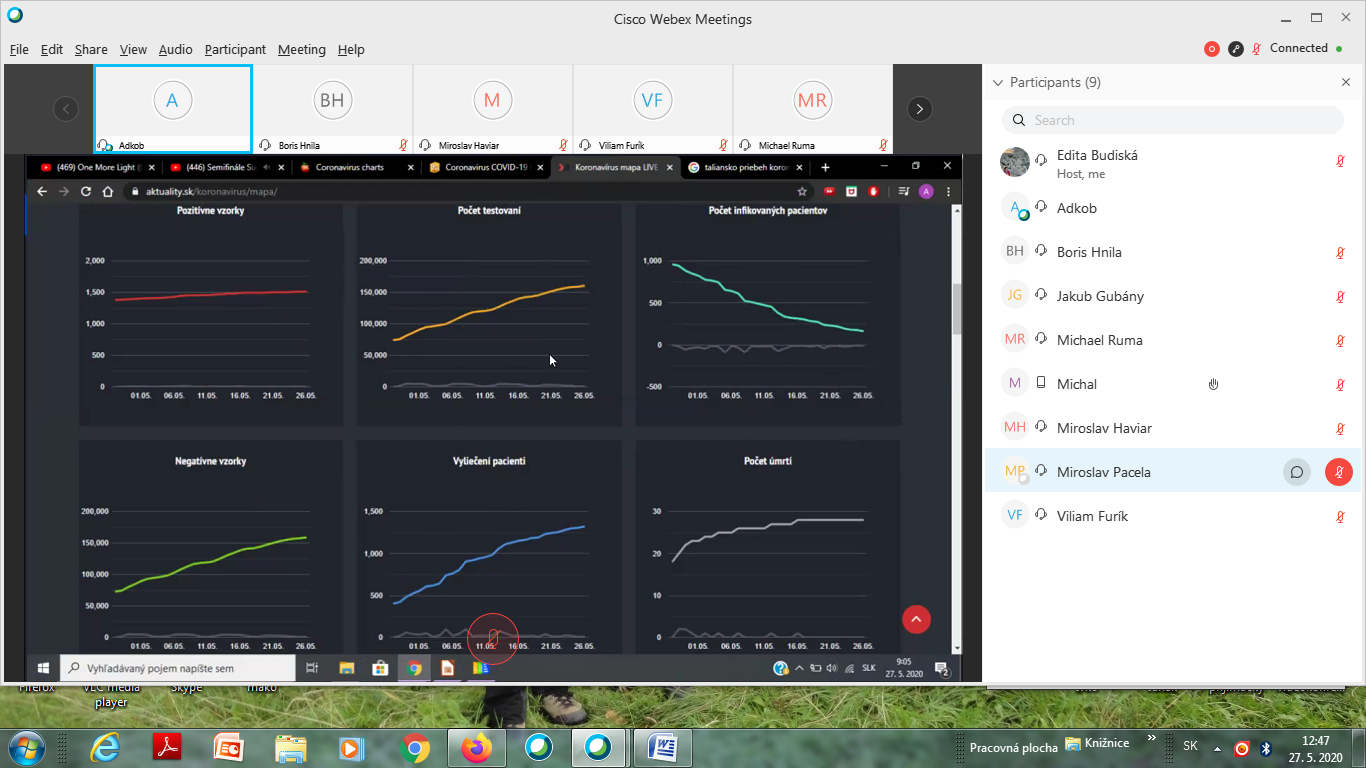This screenshot has width=1366, height=768.
Task: Click the raised hand icon beside Michal
Action: pyautogui.click(x=1213, y=384)
